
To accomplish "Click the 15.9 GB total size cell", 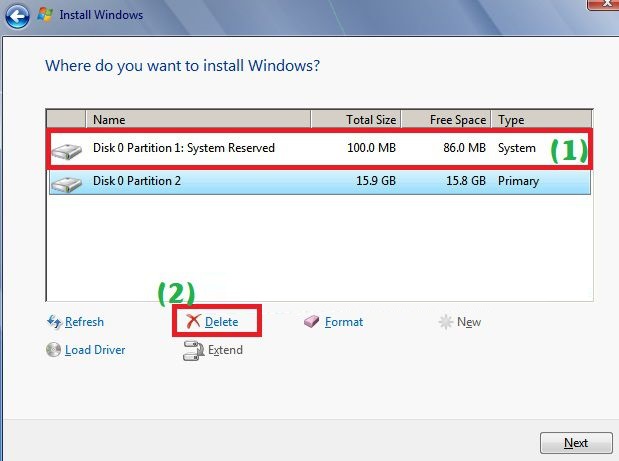I will pyautogui.click(x=376, y=181).
